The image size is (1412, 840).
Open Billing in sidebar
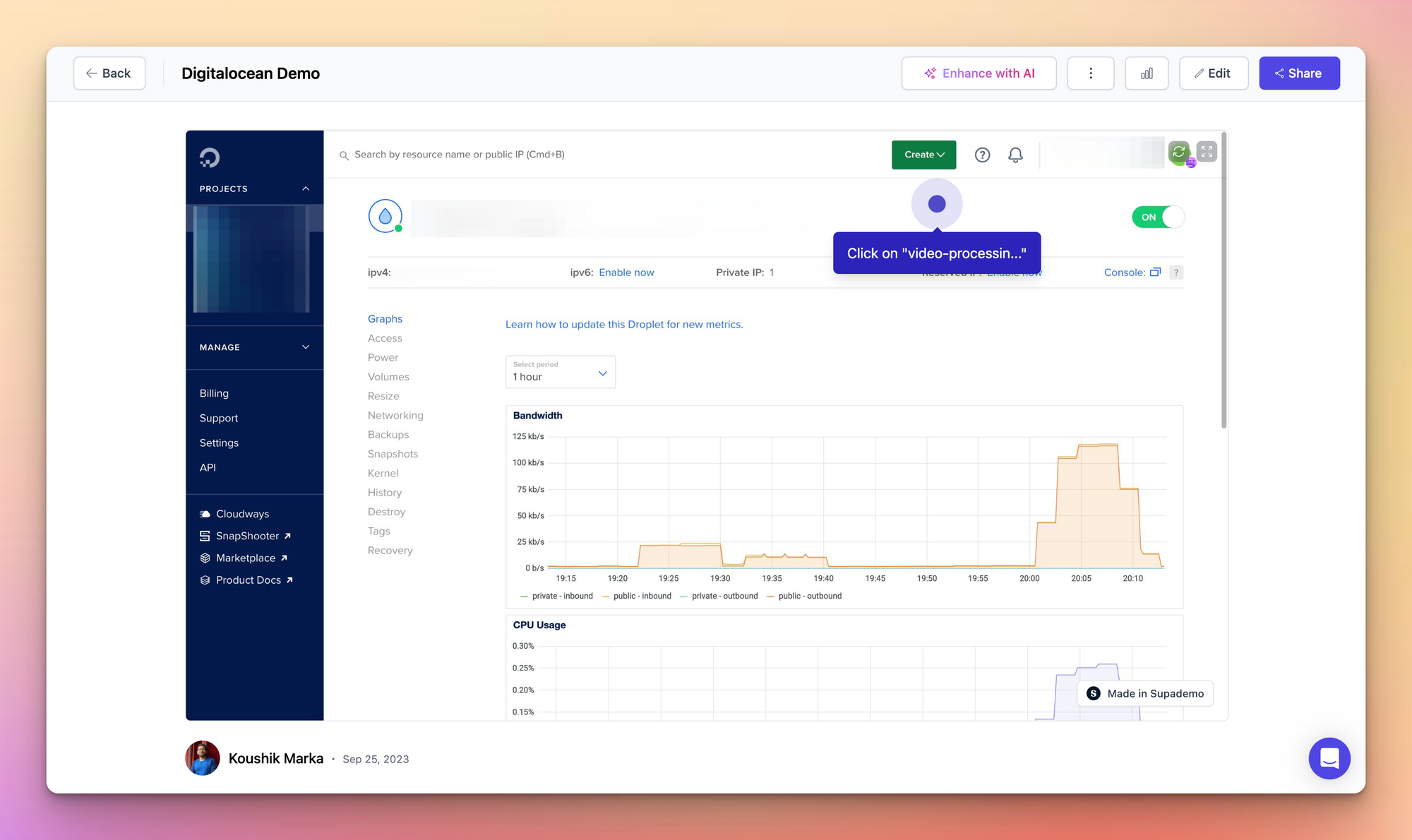pyautogui.click(x=214, y=393)
